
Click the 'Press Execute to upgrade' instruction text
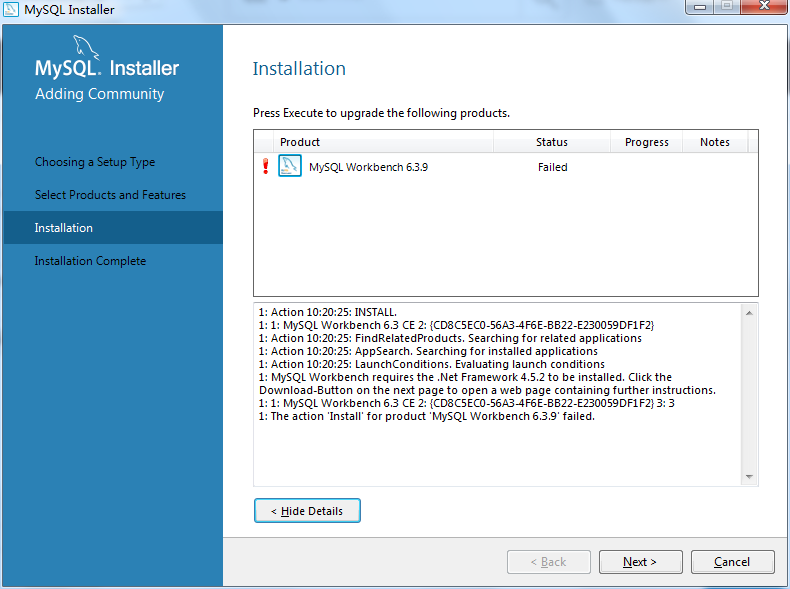click(381, 113)
